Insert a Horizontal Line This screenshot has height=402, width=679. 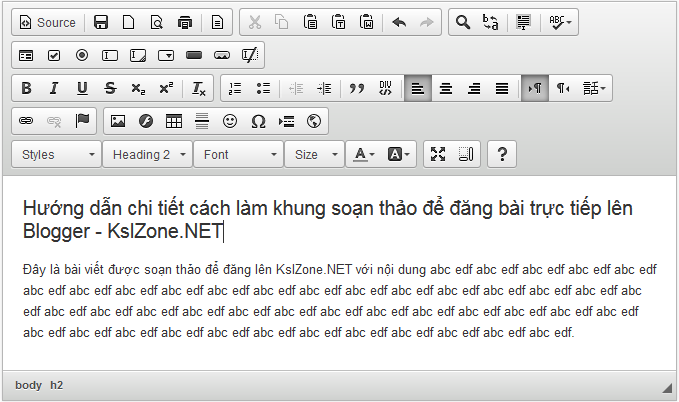tap(202, 121)
